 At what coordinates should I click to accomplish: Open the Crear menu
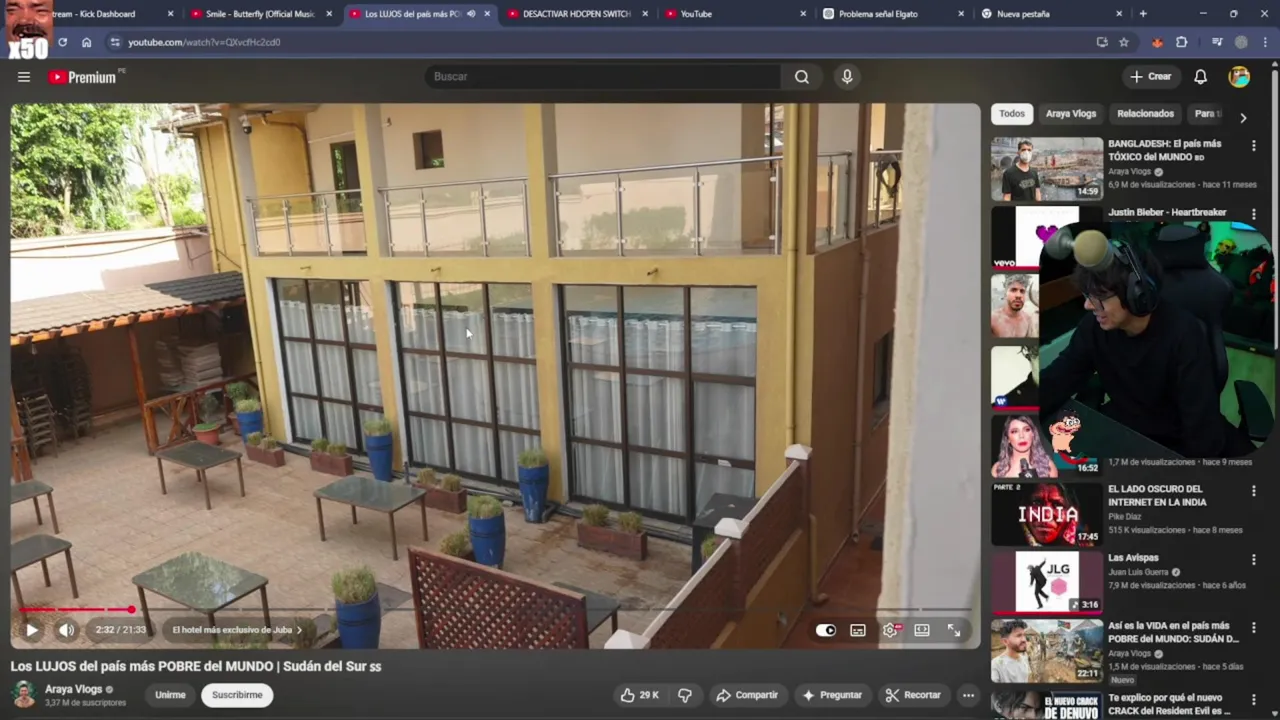coord(1150,77)
